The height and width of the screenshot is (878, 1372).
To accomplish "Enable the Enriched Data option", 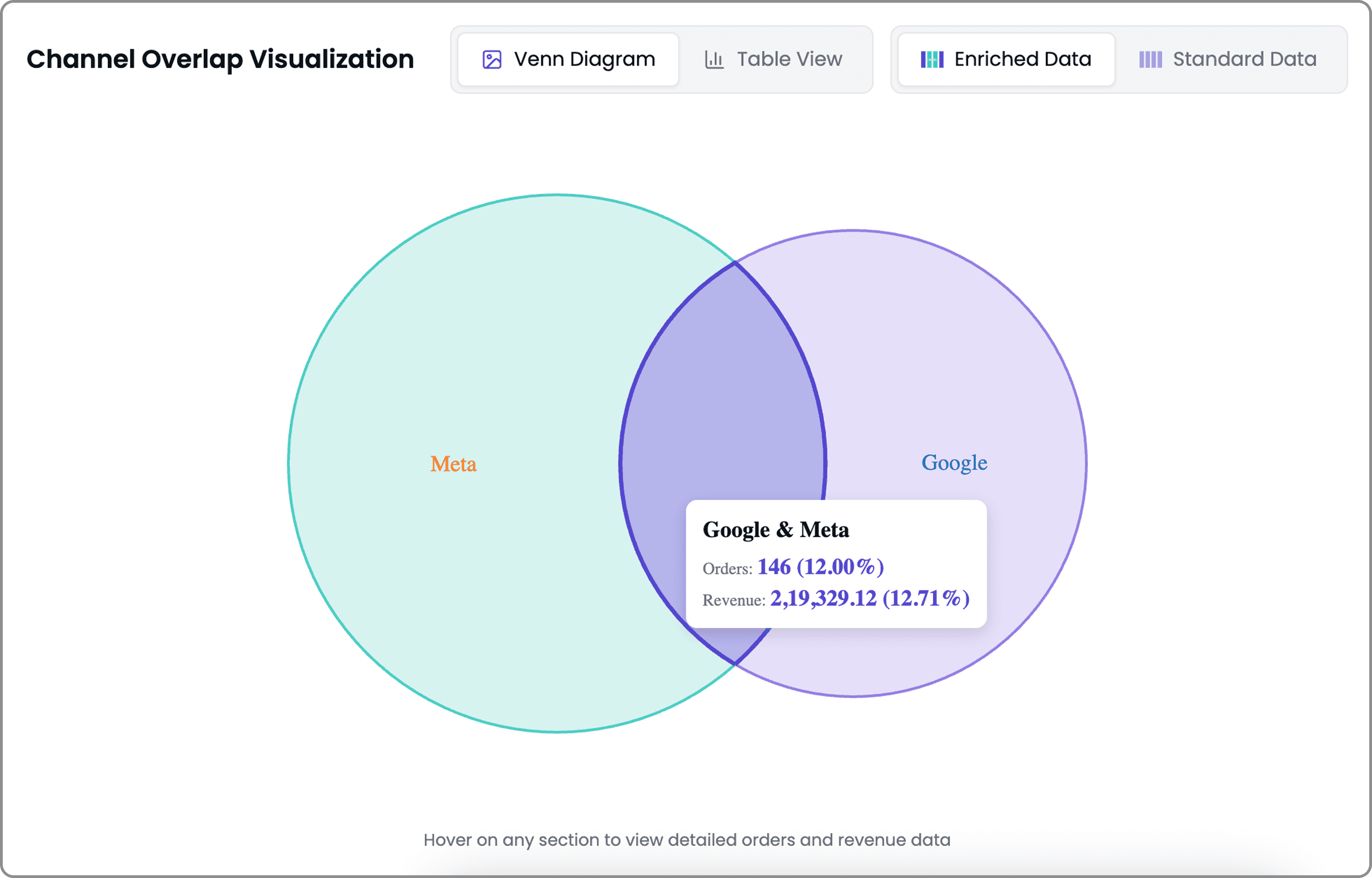I will tap(1006, 59).
